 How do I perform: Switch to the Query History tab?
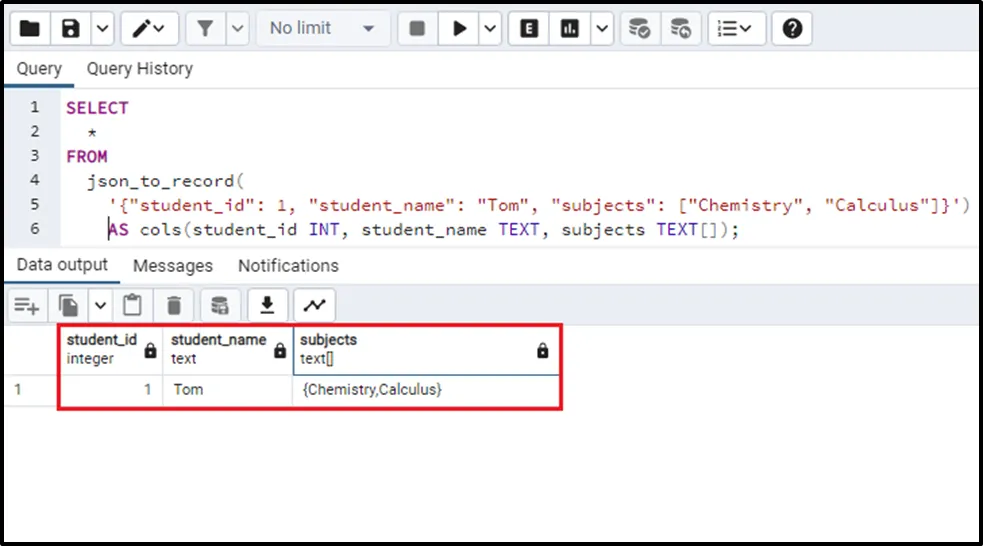coord(139,69)
